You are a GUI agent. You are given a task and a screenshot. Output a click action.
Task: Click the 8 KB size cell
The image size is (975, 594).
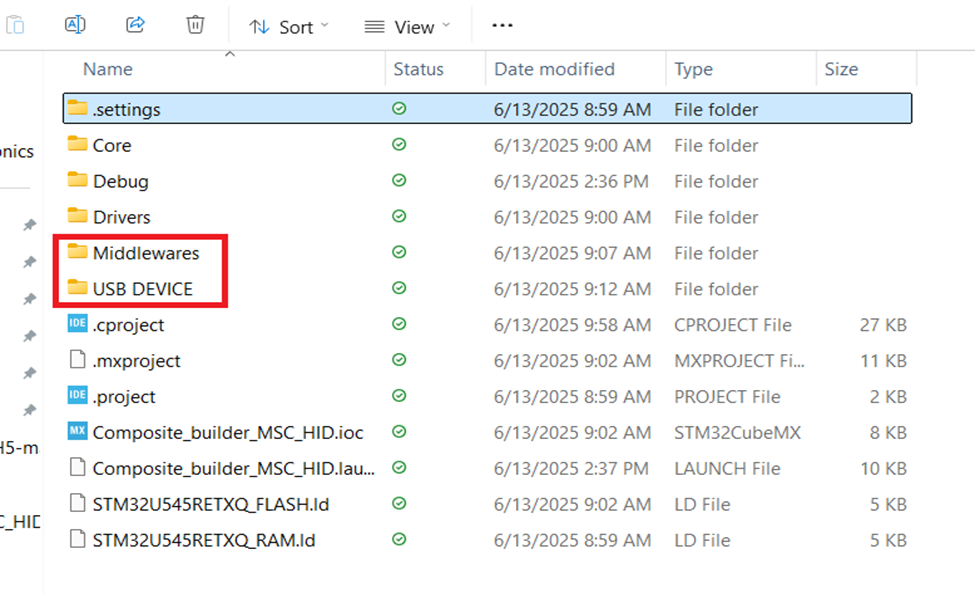pyautogui.click(x=888, y=433)
